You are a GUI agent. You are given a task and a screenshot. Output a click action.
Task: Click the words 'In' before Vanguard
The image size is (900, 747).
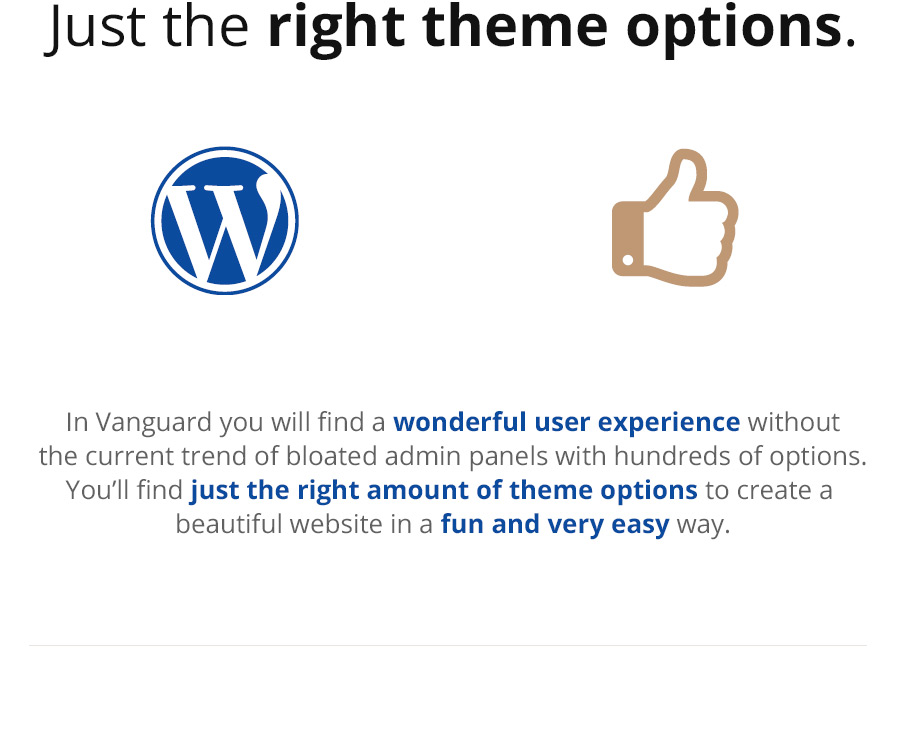click(77, 422)
